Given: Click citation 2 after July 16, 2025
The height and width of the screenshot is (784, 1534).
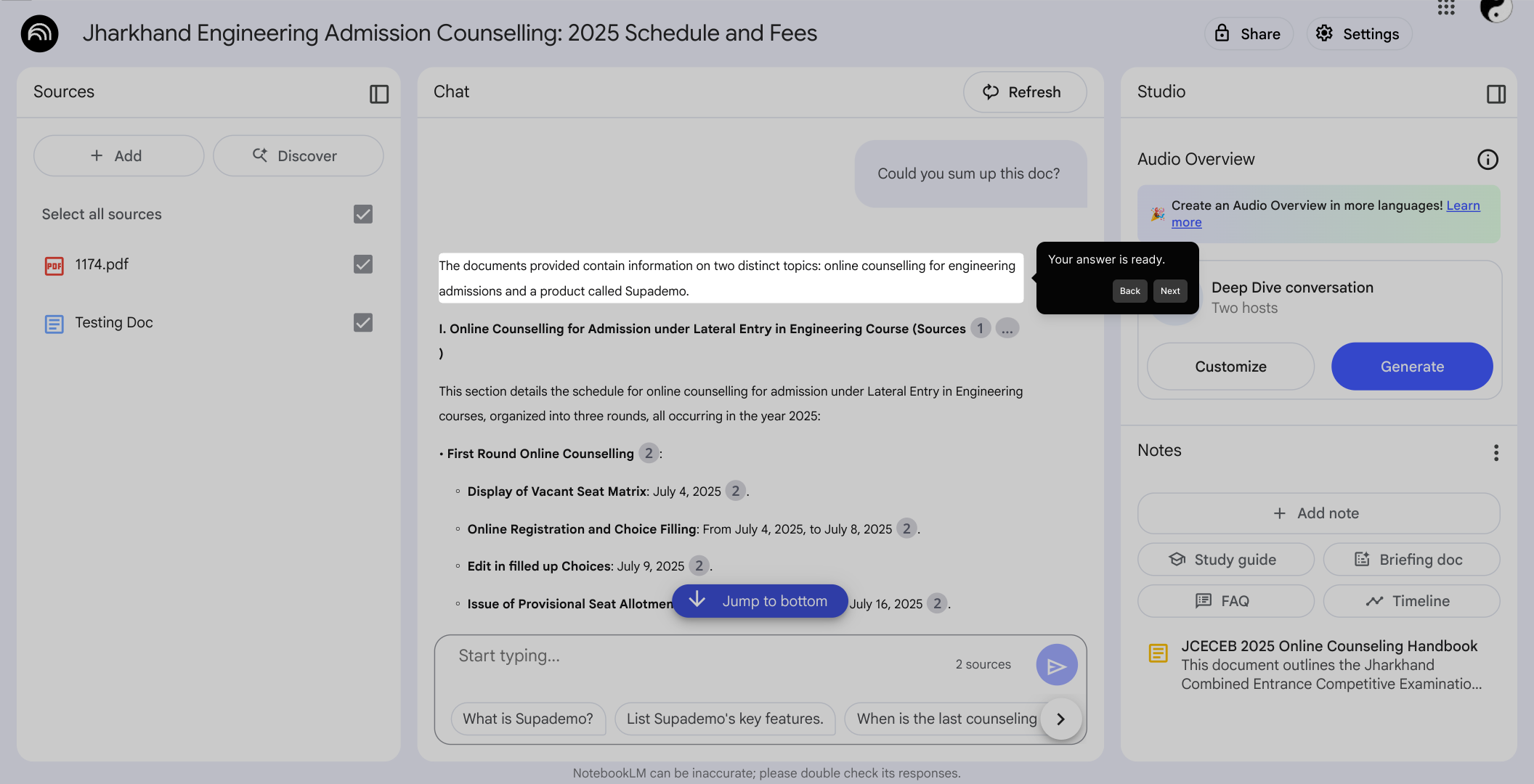Looking at the screenshot, I should click(x=938, y=604).
